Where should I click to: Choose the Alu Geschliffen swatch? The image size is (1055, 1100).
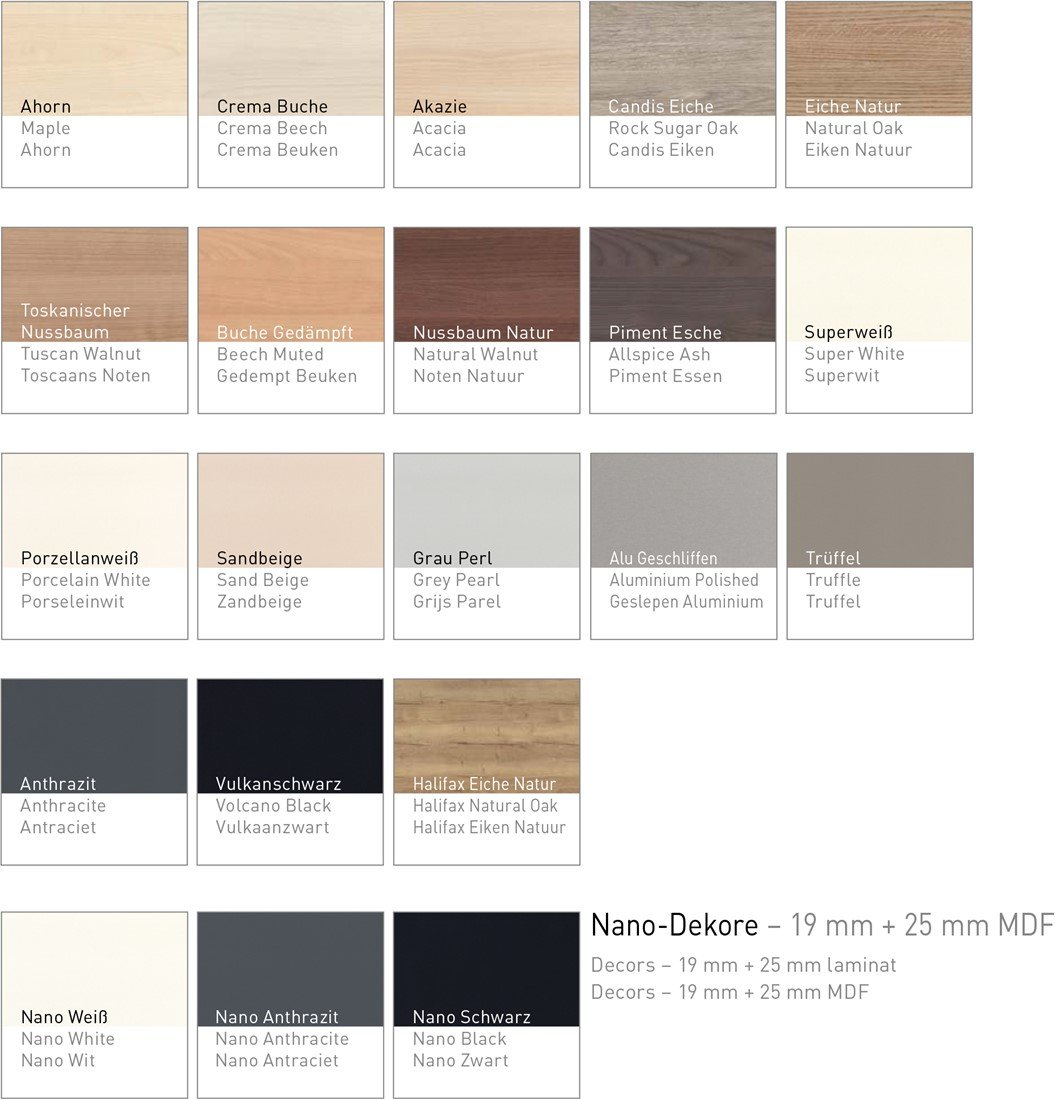(x=683, y=510)
